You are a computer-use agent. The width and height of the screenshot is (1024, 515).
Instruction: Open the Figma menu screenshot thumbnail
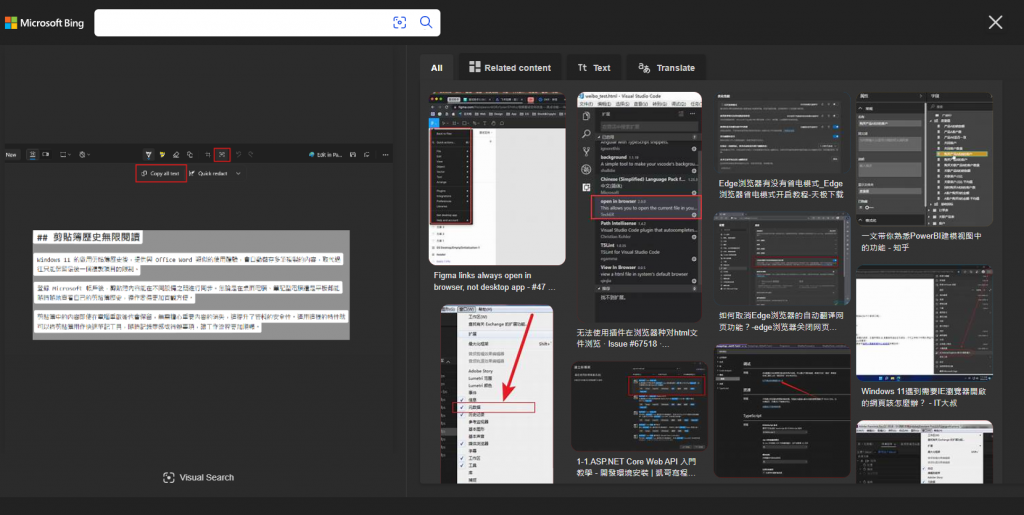tap(497, 178)
